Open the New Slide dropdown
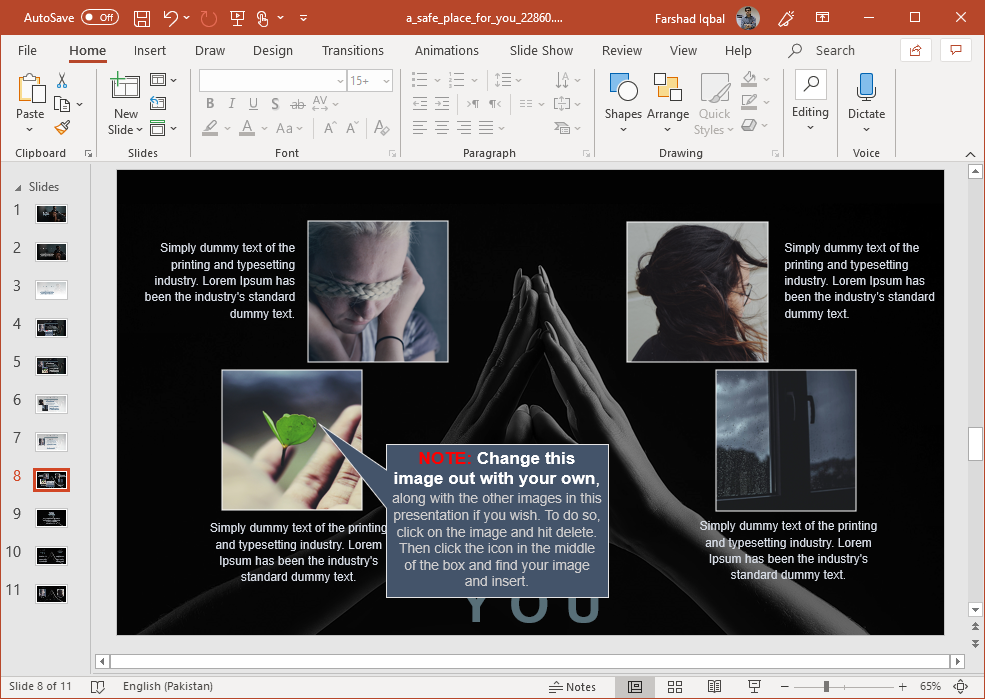The height and width of the screenshot is (699, 985). tap(126, 130)
